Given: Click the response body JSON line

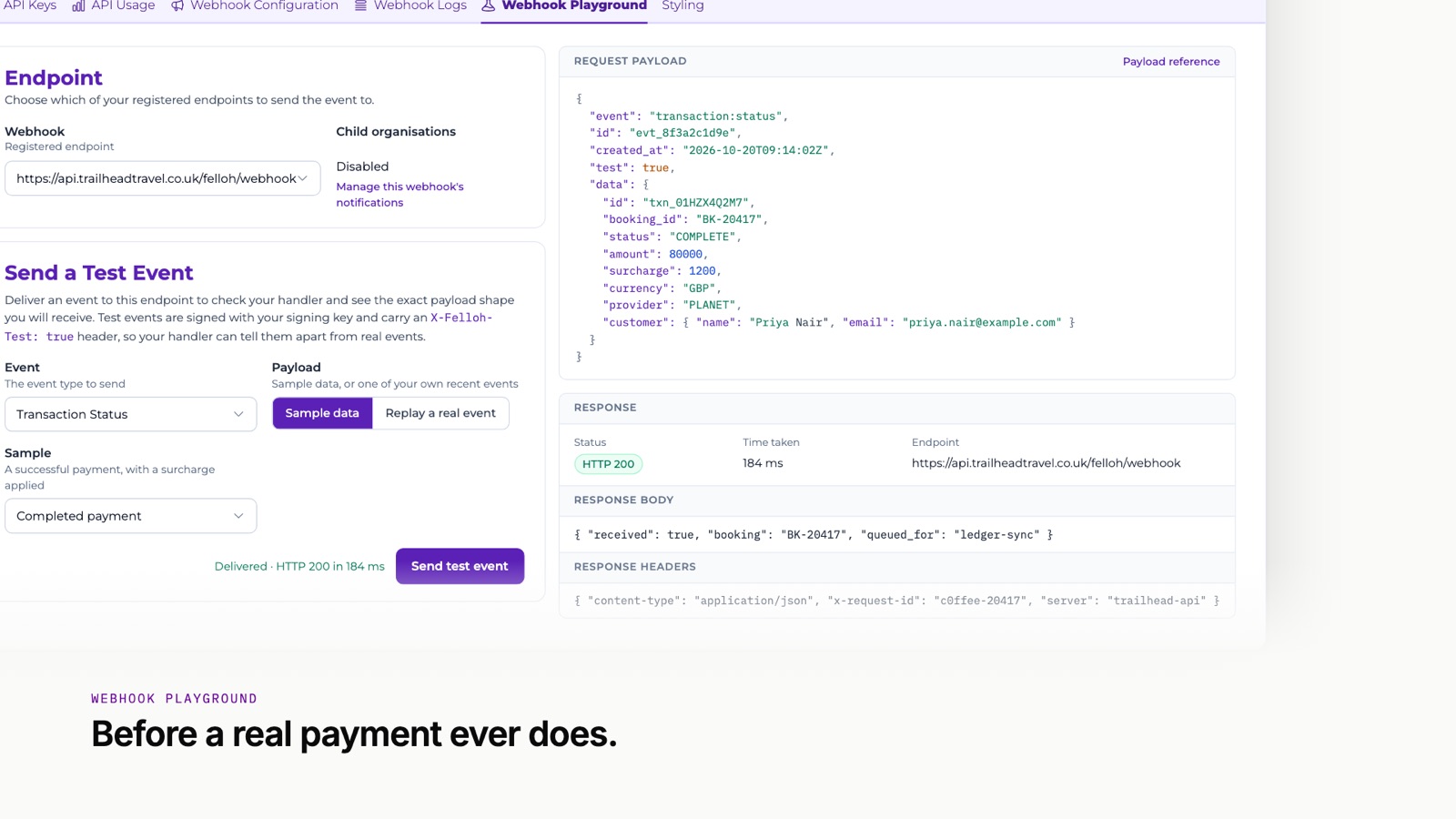Looking at the screenshot, I should tap(814, 535).
